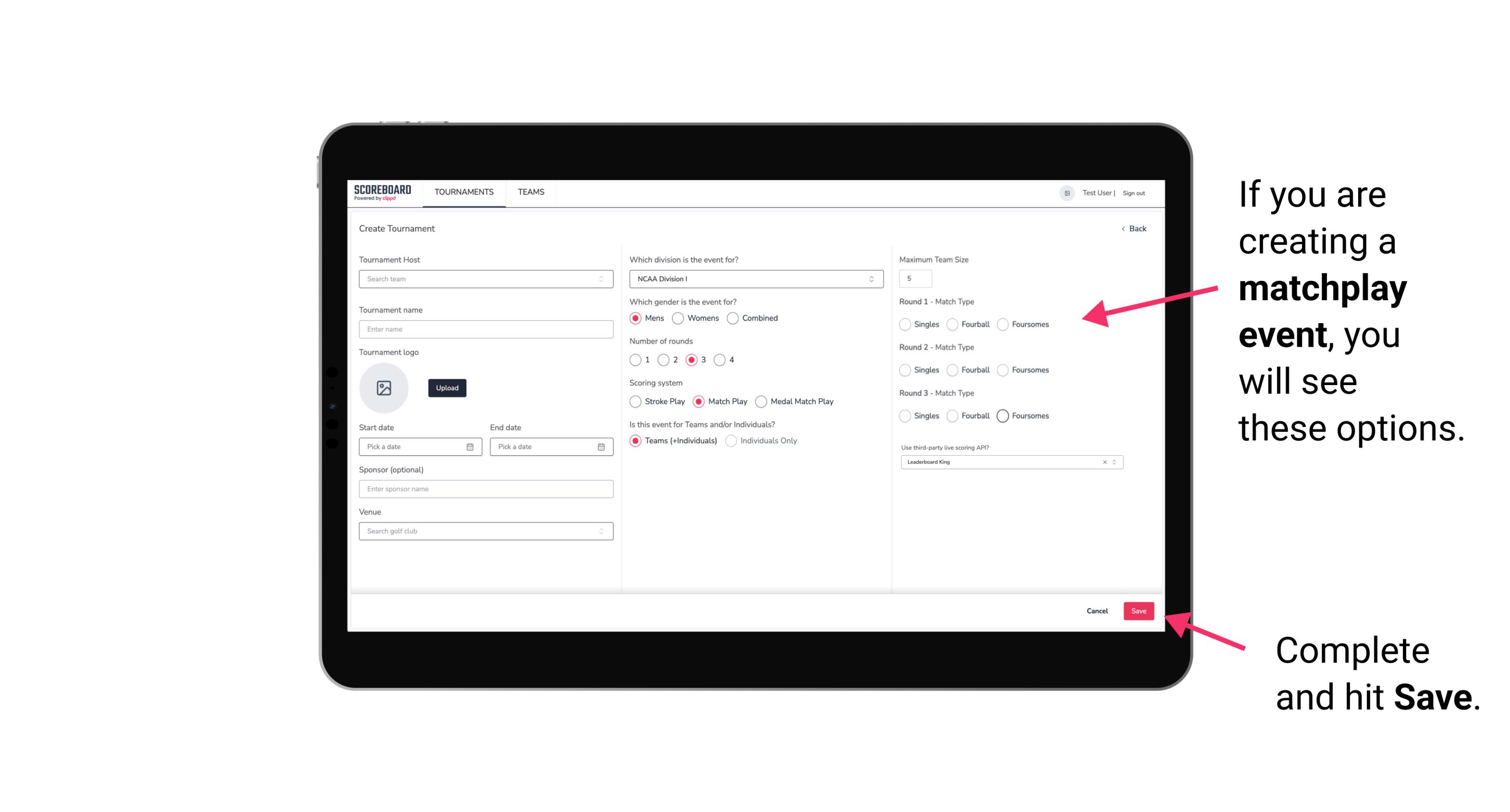Toggle Individuals Only event option
The height and width of the screenshot is (812, 1510).
point(731,441)
